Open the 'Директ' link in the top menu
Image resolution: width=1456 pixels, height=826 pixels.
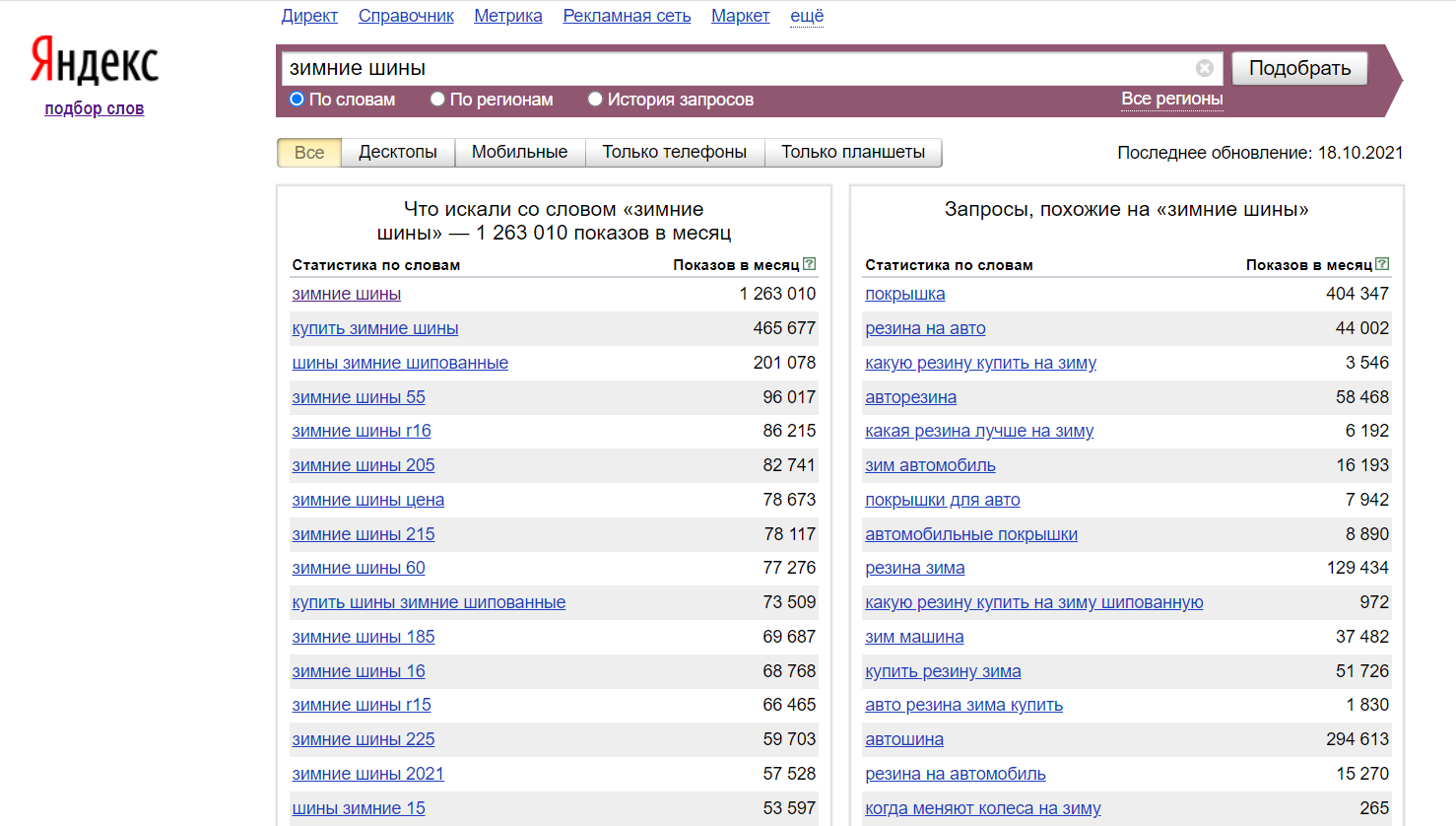[309, 16]
